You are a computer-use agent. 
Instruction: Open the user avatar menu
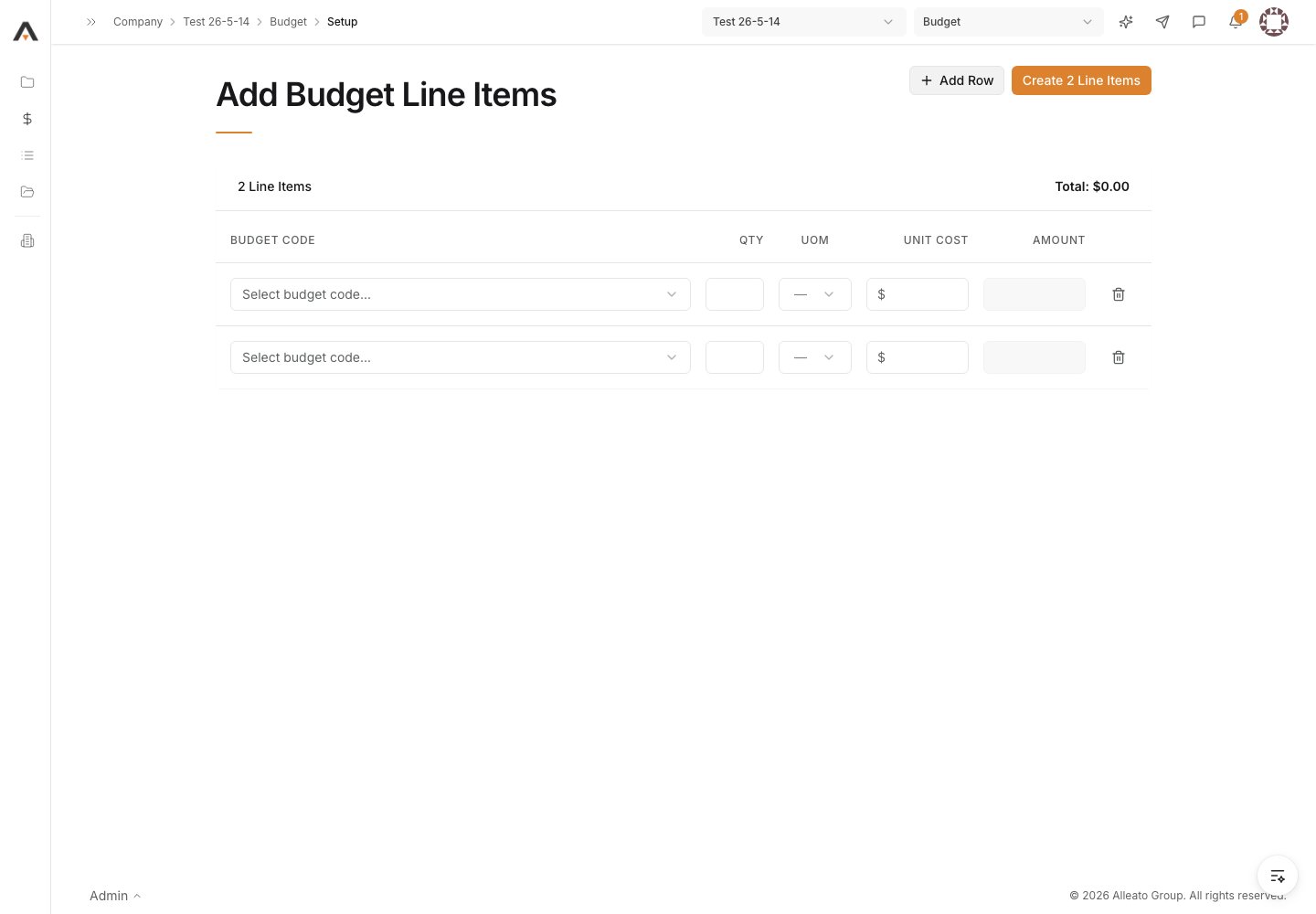(1274, 22)
